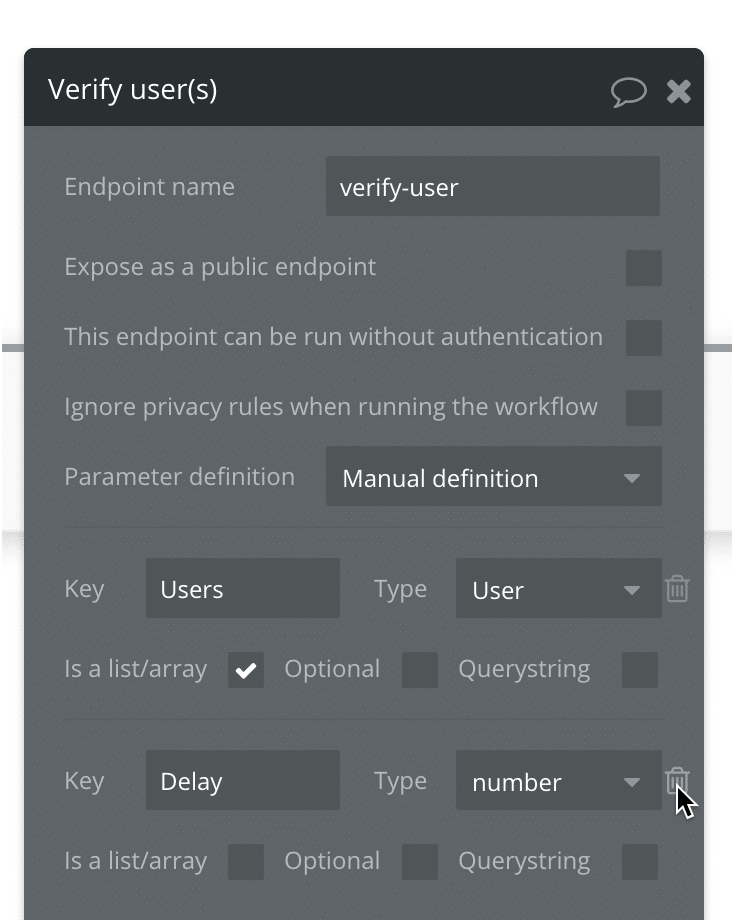Enable Ignore privacy rules when running the workflow

(x=644, y=407)
